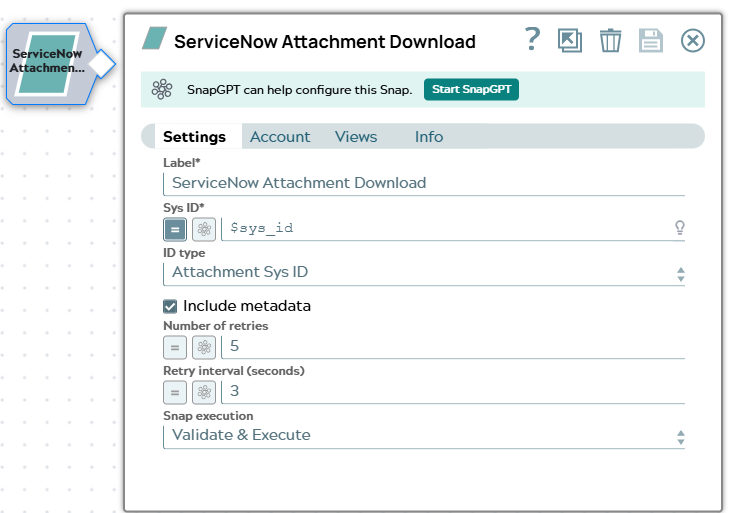Click SnapGPT icon for Number of retries
The height and width of the screenshot is (513, 730).
pyautogui.click(x=204, y=347)
